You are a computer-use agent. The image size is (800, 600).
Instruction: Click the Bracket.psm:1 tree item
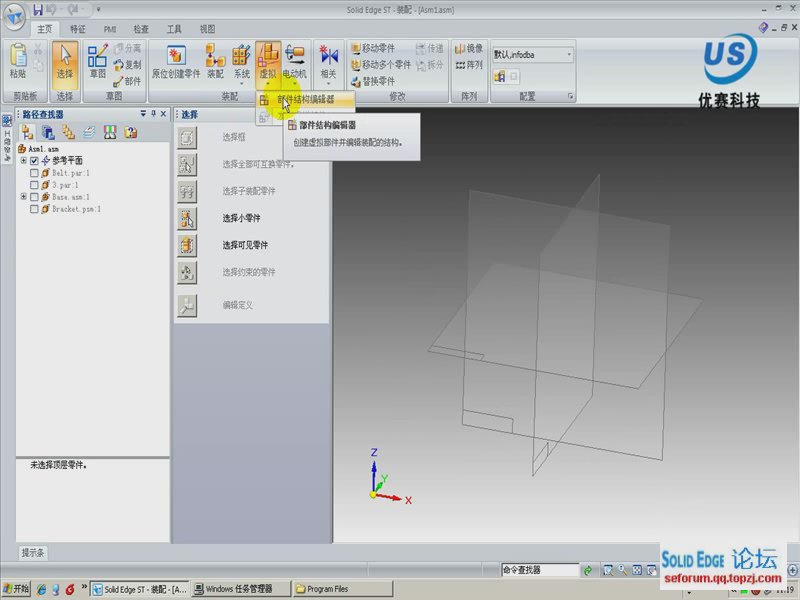[71, 209]
